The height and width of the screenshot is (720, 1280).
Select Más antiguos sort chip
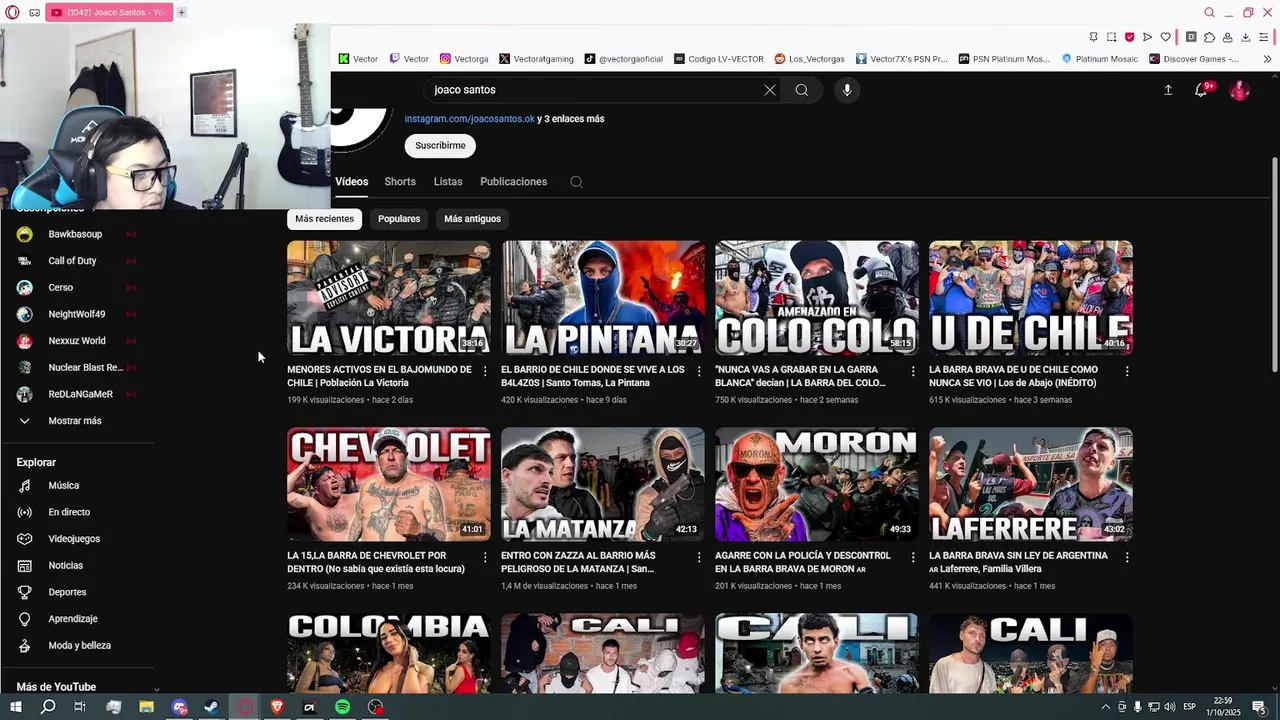coord(472,219)
